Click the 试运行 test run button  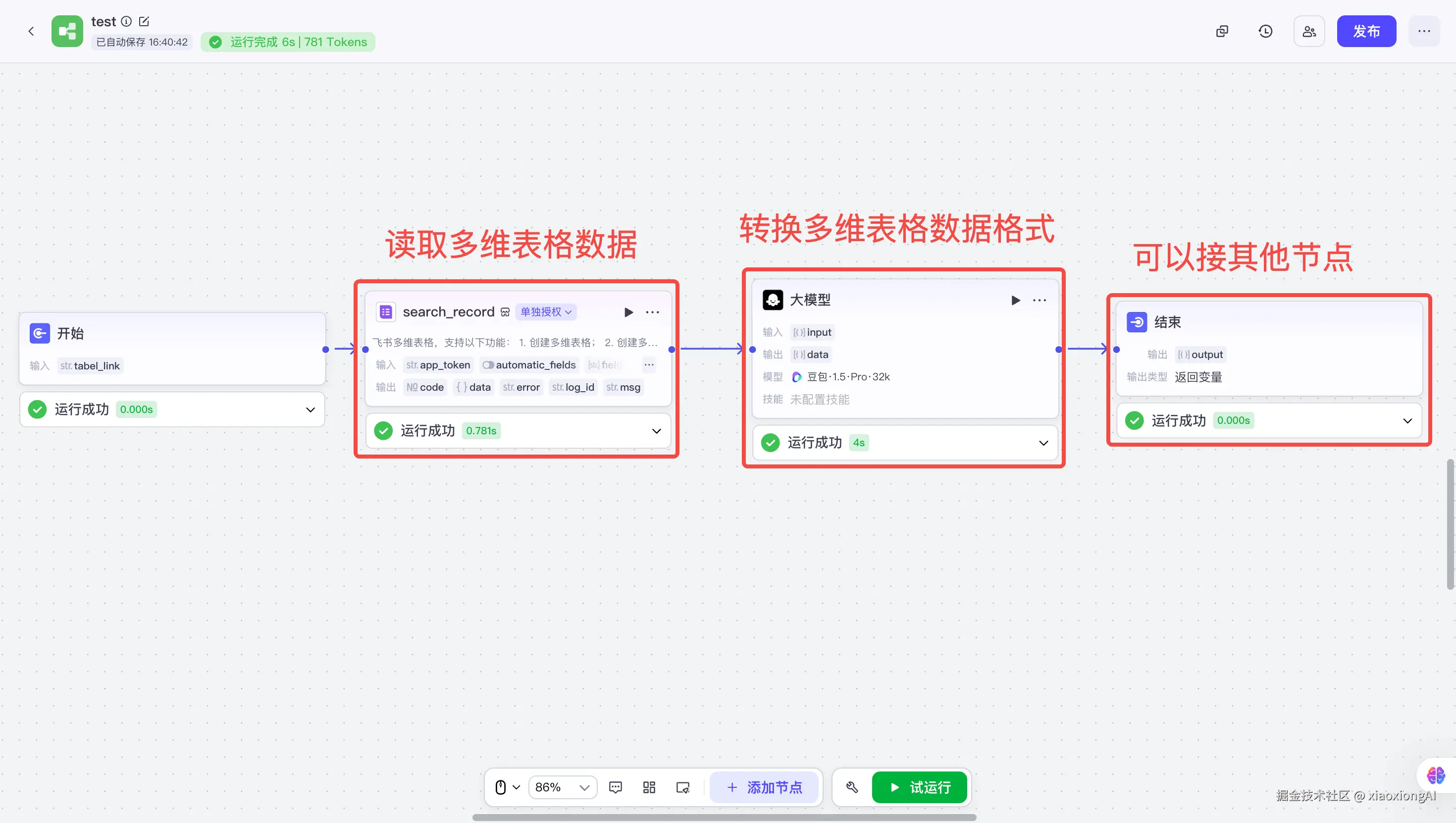[x=920, y=787]
